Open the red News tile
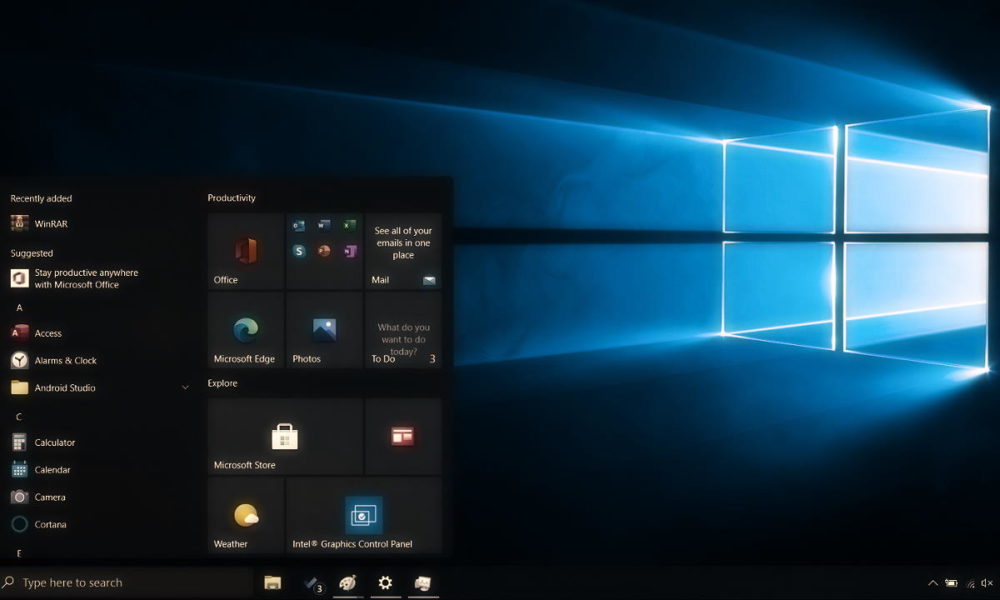Screen dimensions: 1000x600 click(403, 437)
